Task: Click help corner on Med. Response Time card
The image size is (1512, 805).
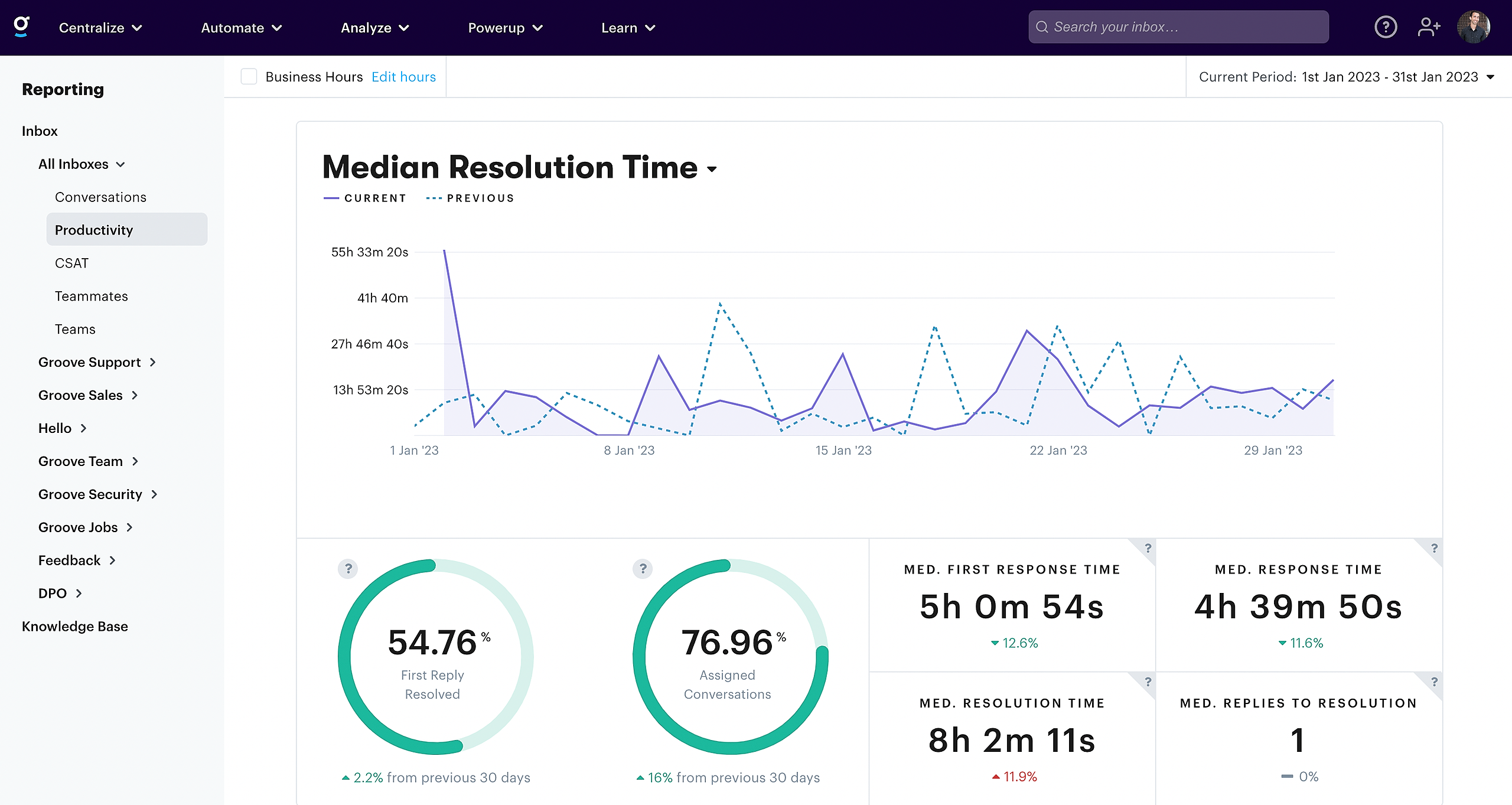Action: pyautogui.click(x=1434, y=548)
